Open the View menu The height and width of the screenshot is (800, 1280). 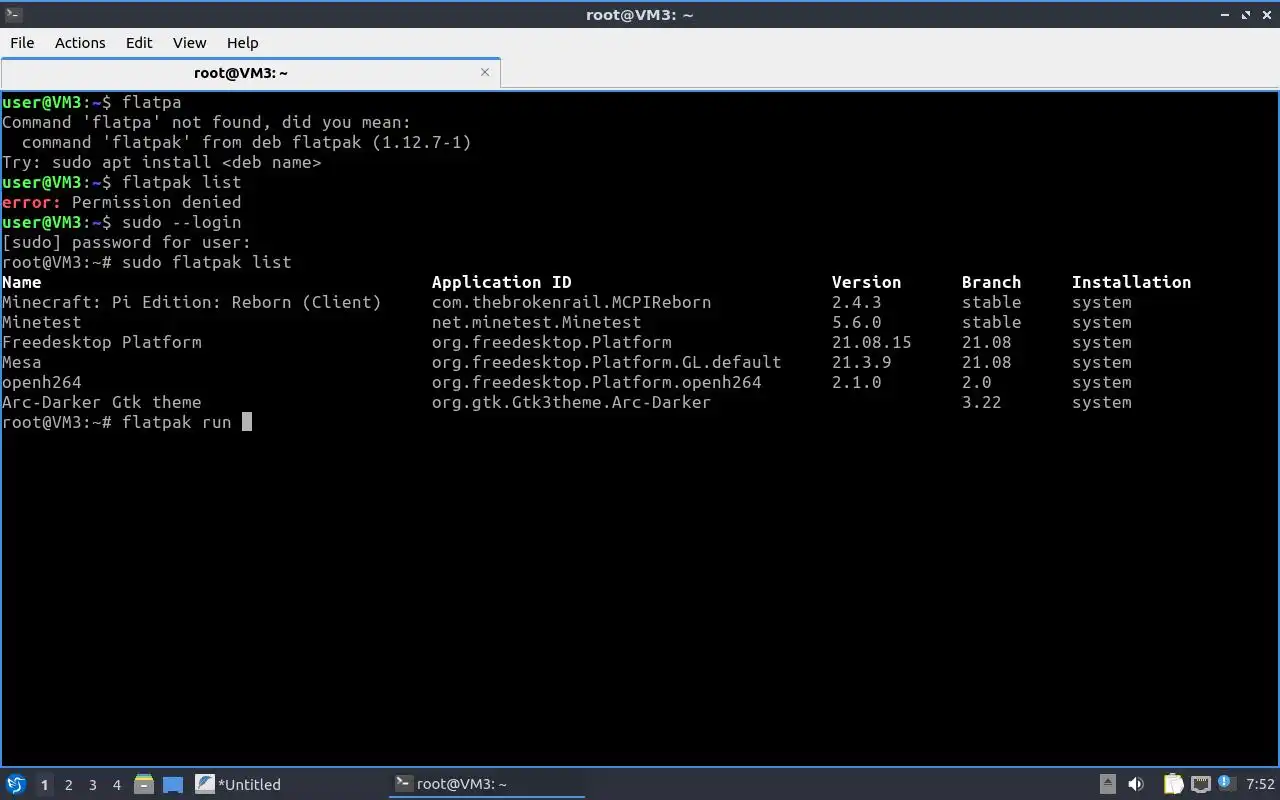coord(189,43)
